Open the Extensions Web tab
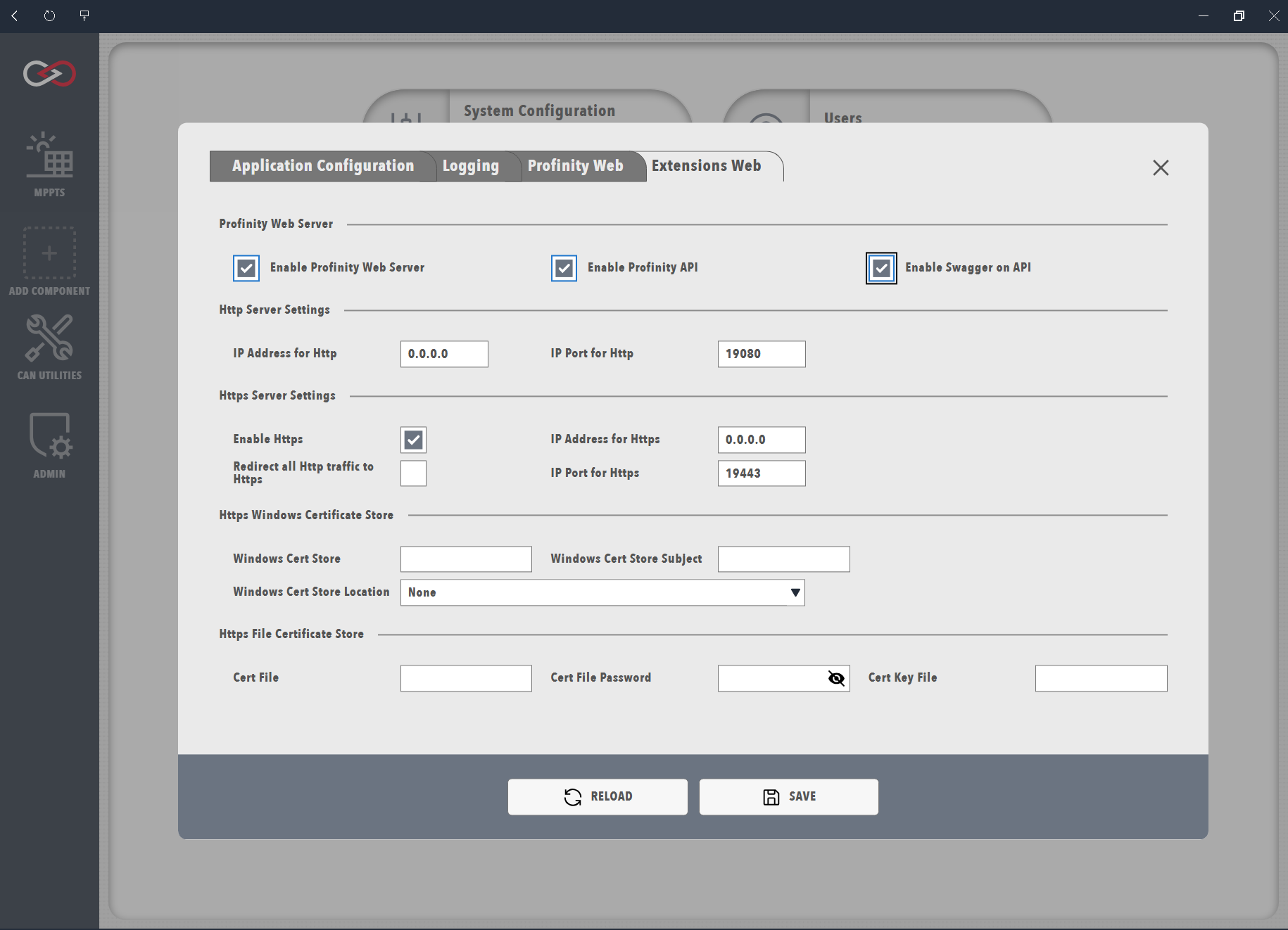Image resolution: width=1288 pixels, height=930 pixels. (x=706, y=166)
